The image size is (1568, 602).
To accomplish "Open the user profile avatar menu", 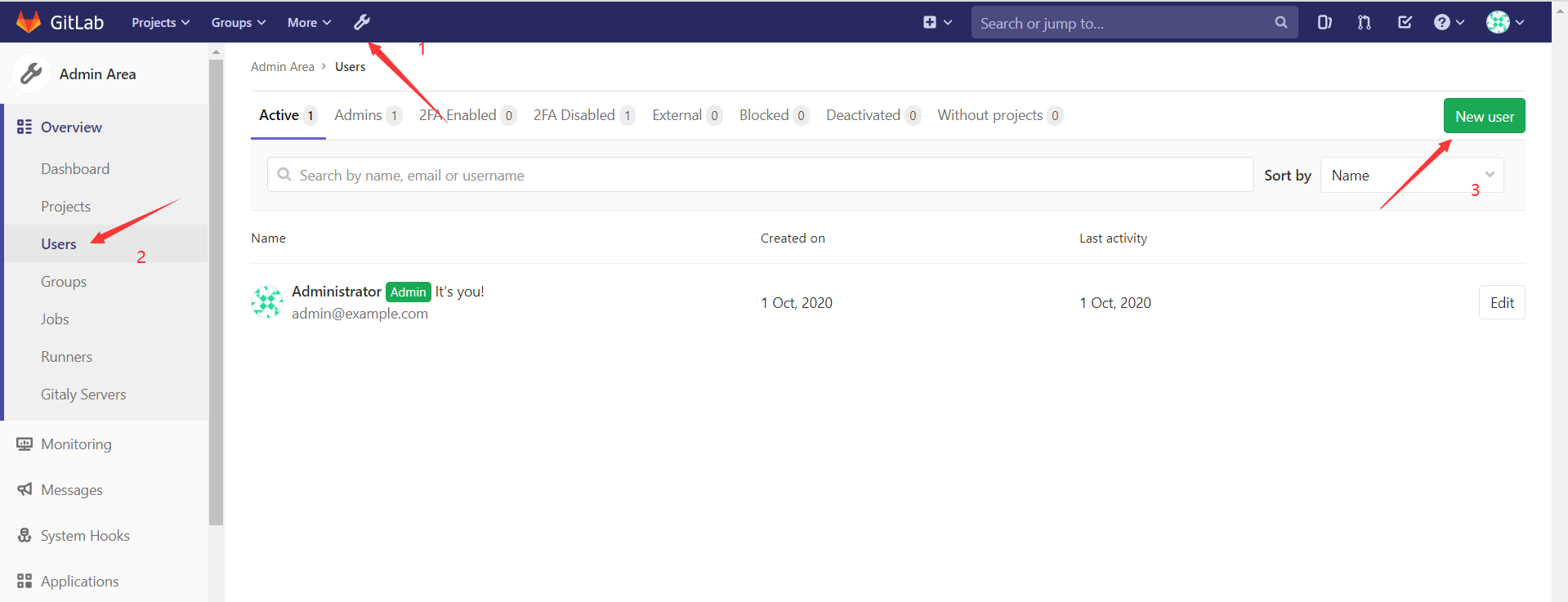I will pyautogui.click(x=1504, y=22).
